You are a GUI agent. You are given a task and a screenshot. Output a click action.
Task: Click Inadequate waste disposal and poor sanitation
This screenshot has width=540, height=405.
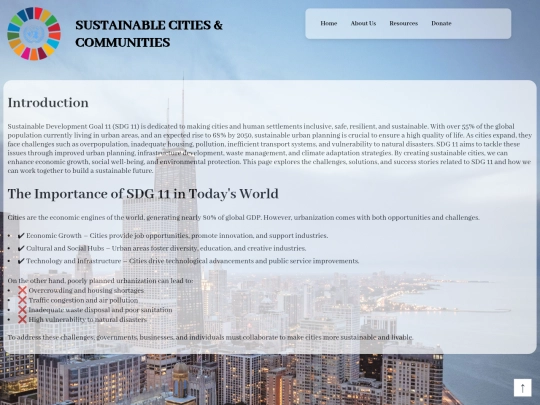pos(100,310)
